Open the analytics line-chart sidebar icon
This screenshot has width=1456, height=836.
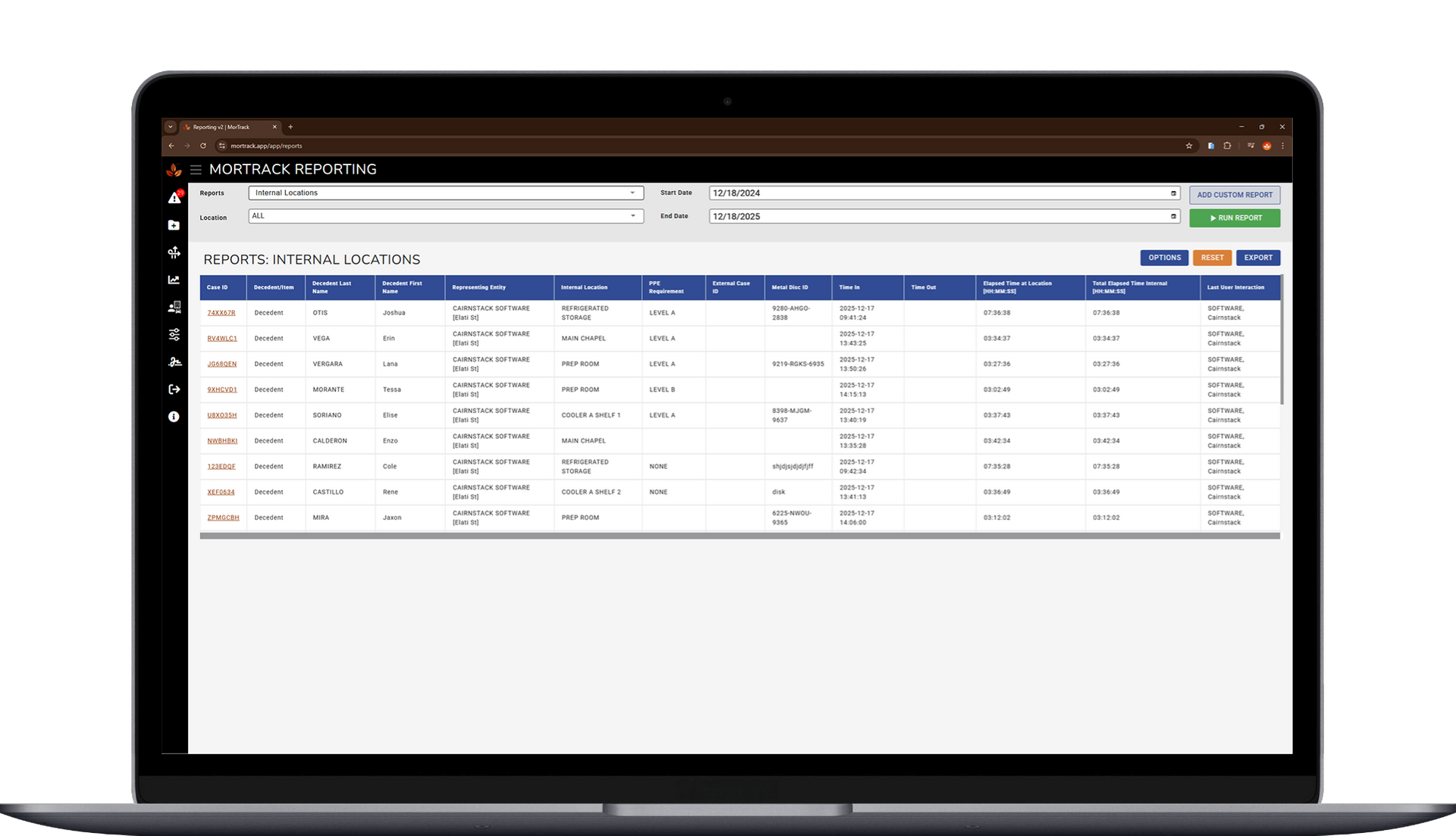[x=174, y=280]
